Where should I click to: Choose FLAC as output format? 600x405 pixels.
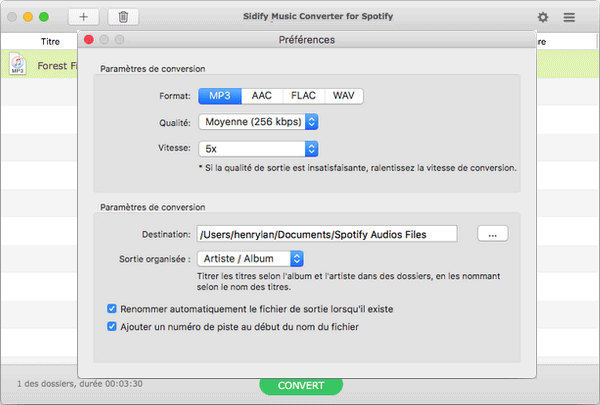point(303,96)
